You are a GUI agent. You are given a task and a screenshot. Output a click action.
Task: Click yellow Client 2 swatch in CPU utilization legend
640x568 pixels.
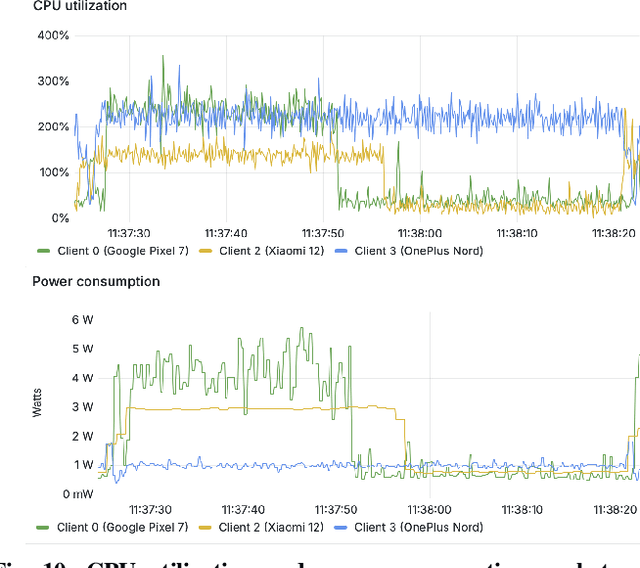click(207, 252)
